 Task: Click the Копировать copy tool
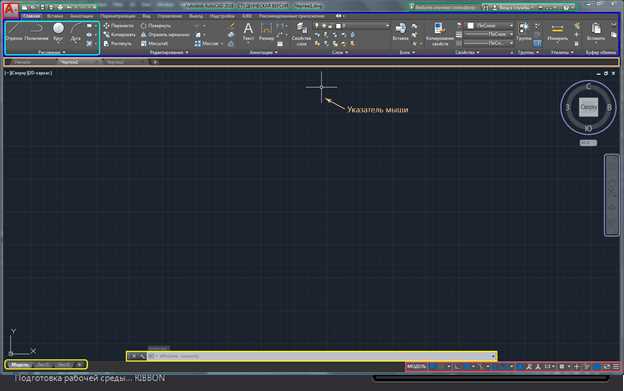(x=120, y=35)
